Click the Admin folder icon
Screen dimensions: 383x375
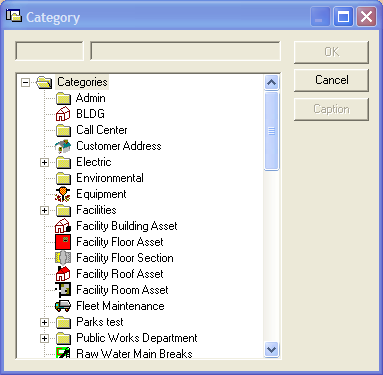[x=63, y=98]
